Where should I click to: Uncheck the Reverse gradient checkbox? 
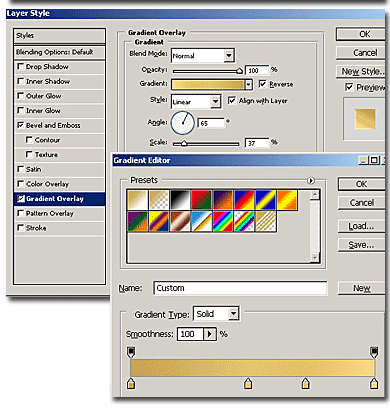point(263,84)
